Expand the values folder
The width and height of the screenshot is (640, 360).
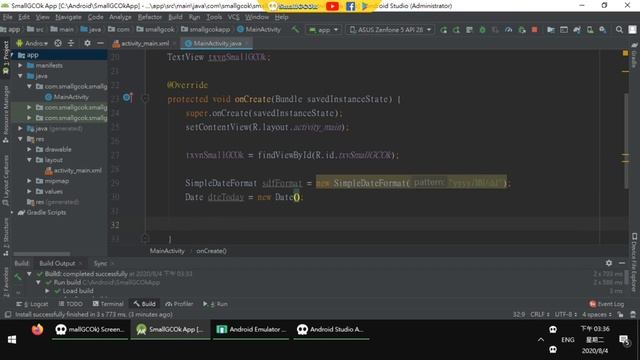pyautogui.click(x=29, y=191)
